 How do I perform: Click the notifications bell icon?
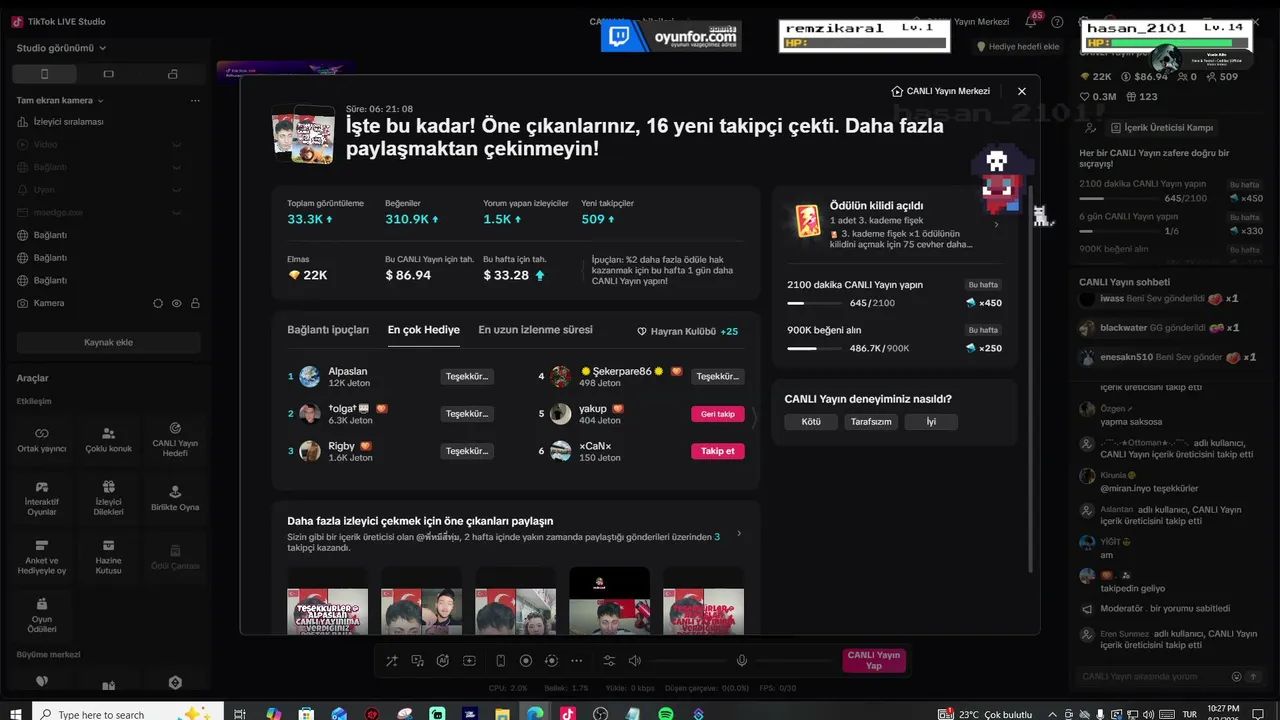click(x=1031, y=22)
